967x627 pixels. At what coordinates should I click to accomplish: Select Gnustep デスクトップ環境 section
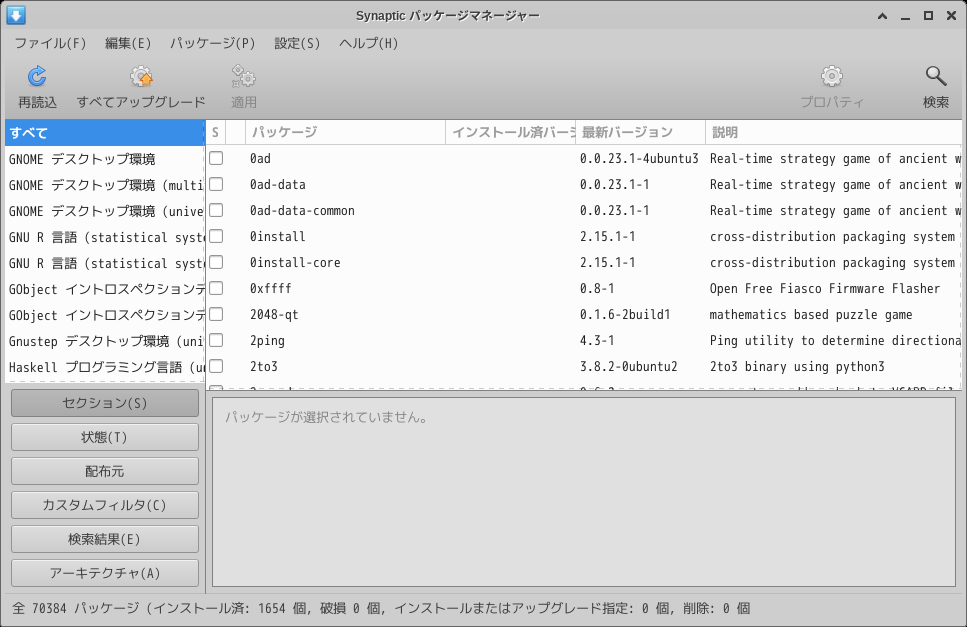105,341
